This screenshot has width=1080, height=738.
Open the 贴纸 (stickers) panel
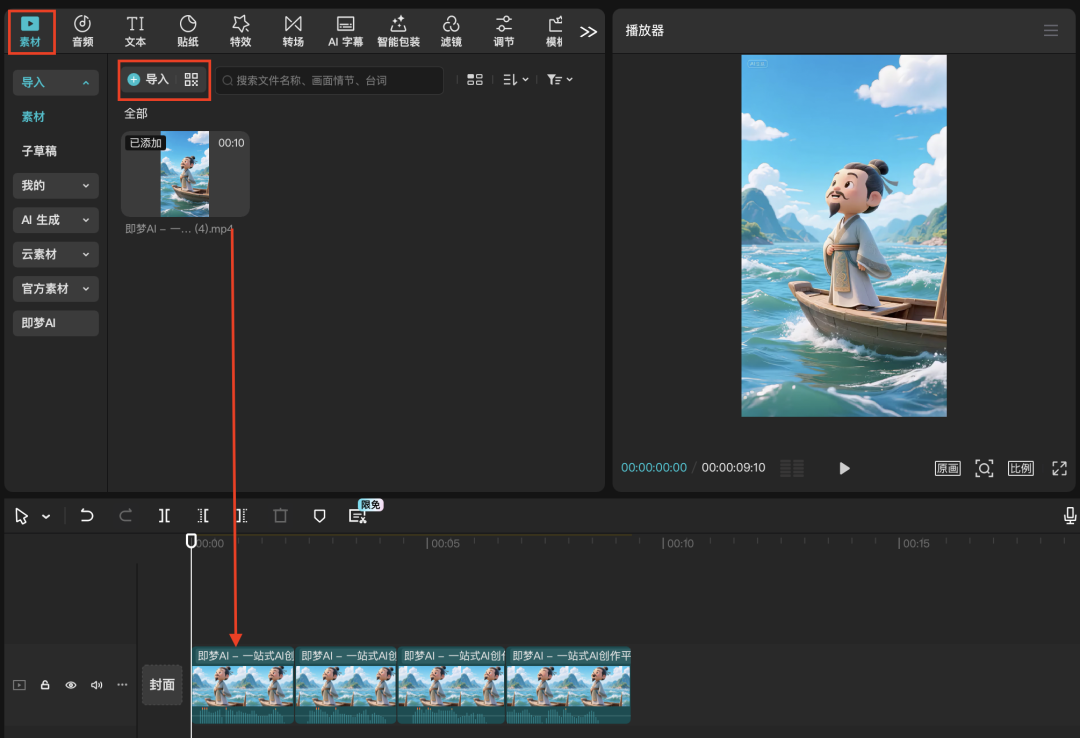pyautogui.click(x=187, y=30)
